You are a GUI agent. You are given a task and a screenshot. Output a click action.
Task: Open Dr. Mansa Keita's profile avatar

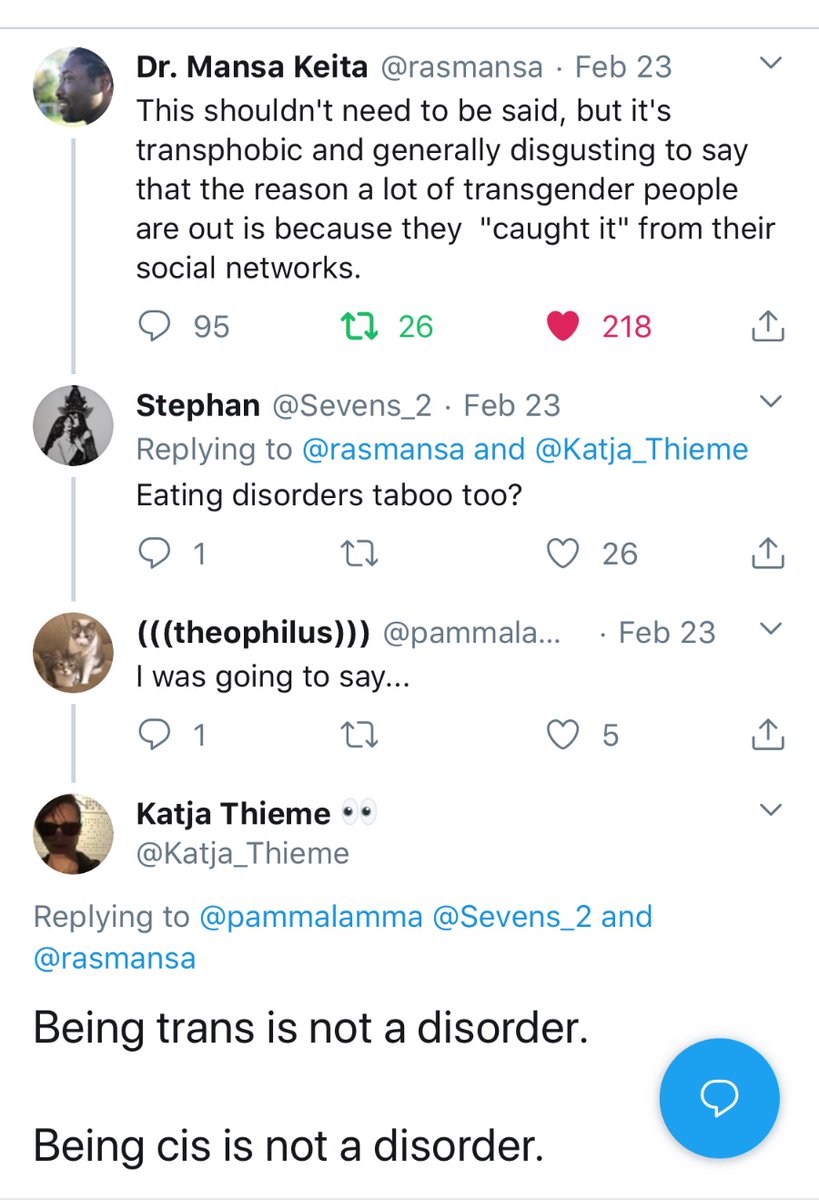[73, 86]
